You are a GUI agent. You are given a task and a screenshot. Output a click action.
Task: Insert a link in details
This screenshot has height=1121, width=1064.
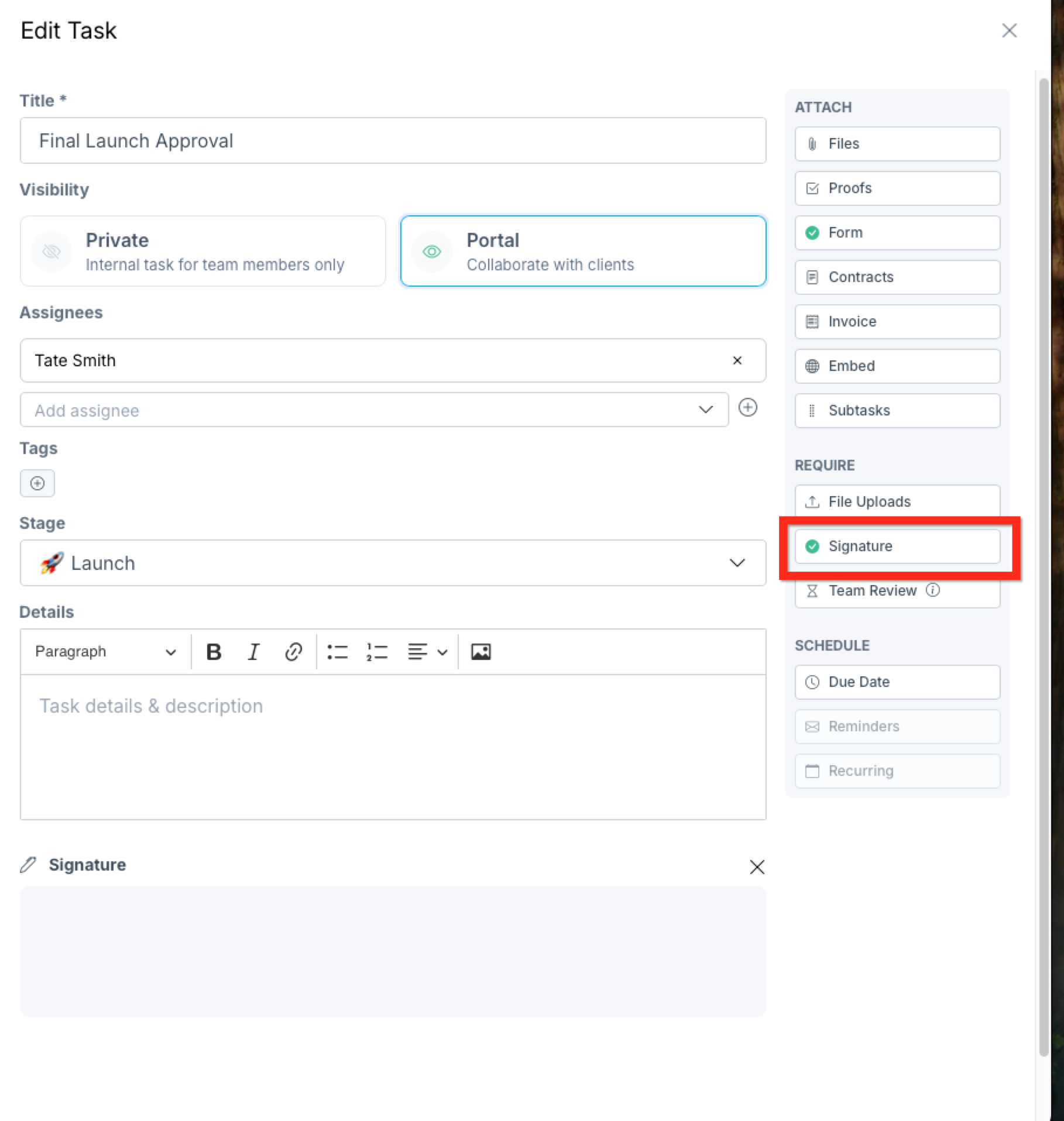pos(293,652)
